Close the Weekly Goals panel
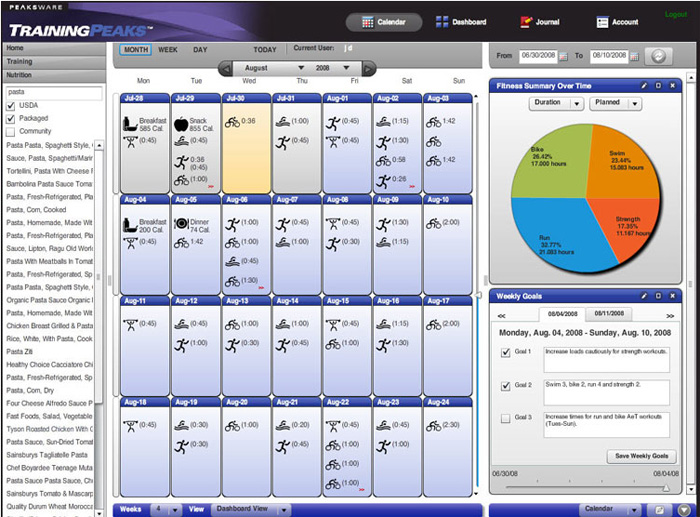Screen dimensions: 700x517 [x=673, y=296]
